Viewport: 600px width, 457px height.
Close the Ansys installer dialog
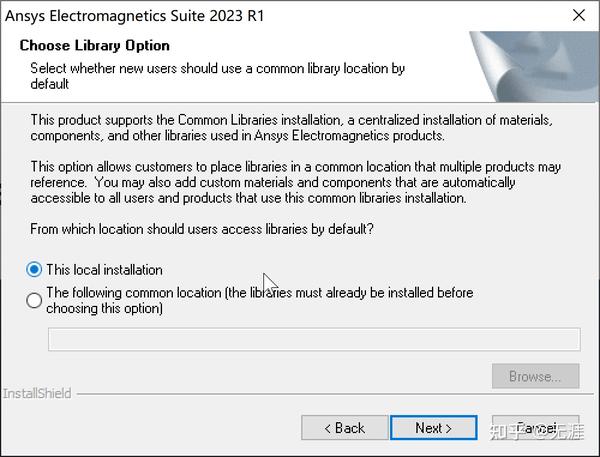coord(579,15)
